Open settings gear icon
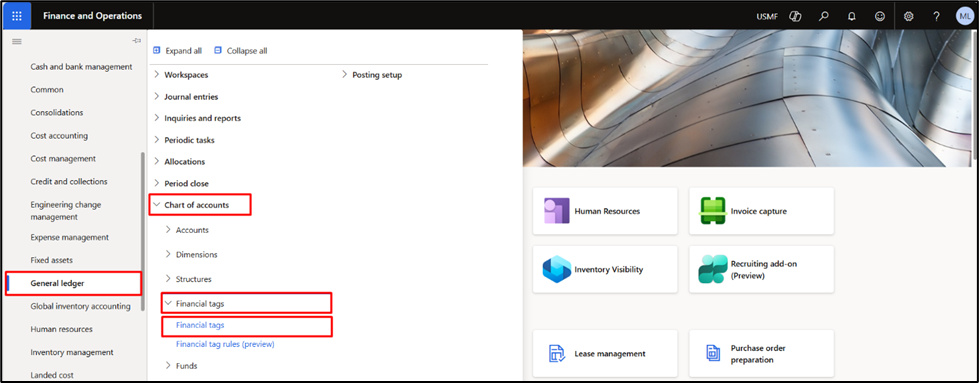This screenshot has width=979, height=383. (908, 17)
